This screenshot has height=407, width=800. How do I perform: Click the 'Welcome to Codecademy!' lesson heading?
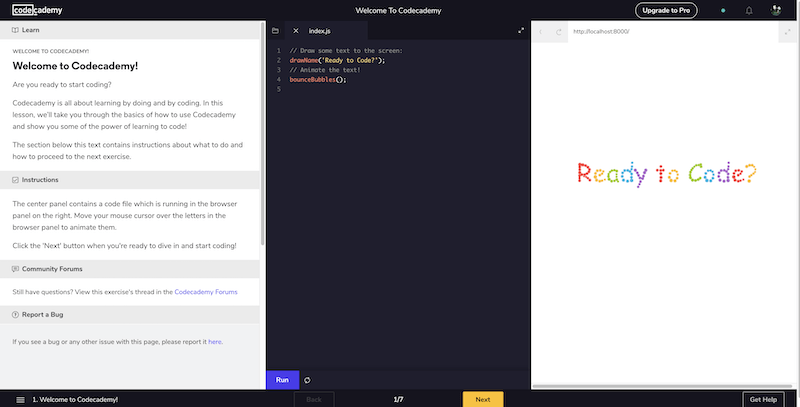pos(75,66)
